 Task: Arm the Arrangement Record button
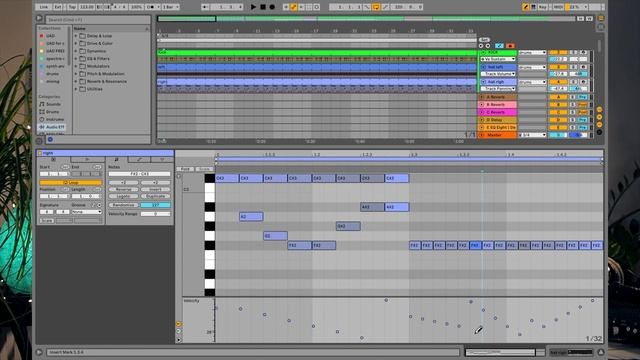coord(272,7)
